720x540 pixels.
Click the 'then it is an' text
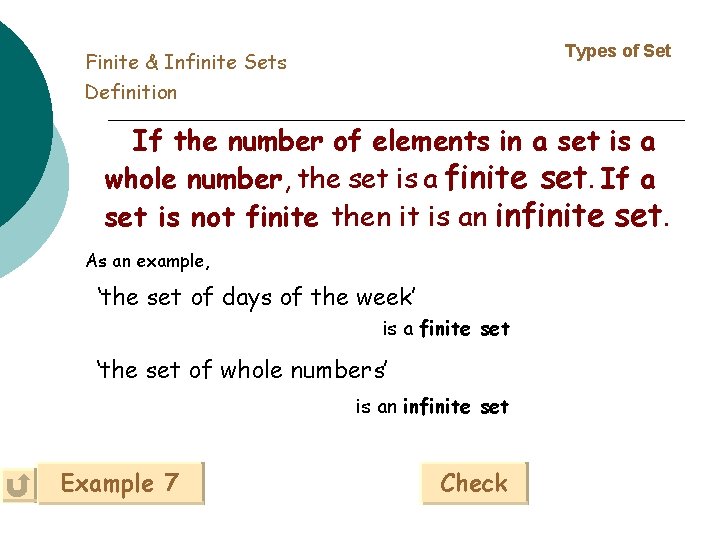(410, 216)
